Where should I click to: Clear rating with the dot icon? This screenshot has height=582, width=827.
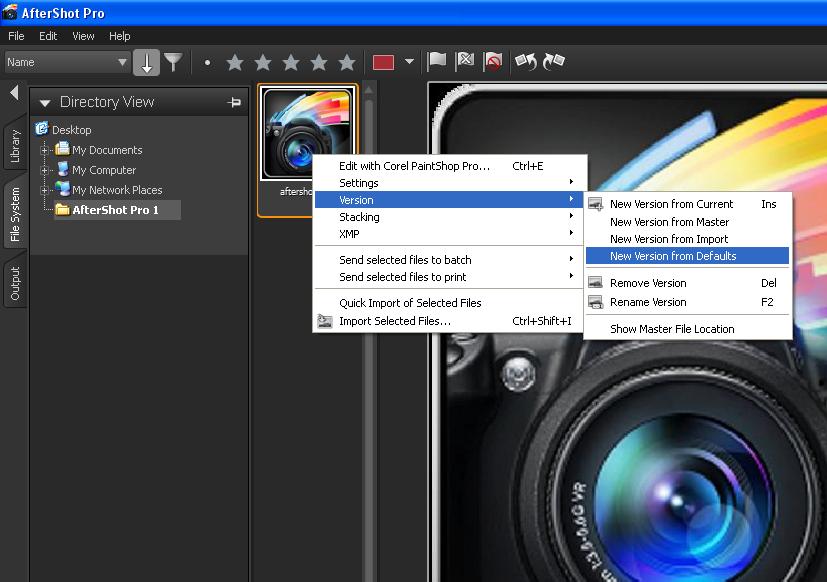pos(207,63)
